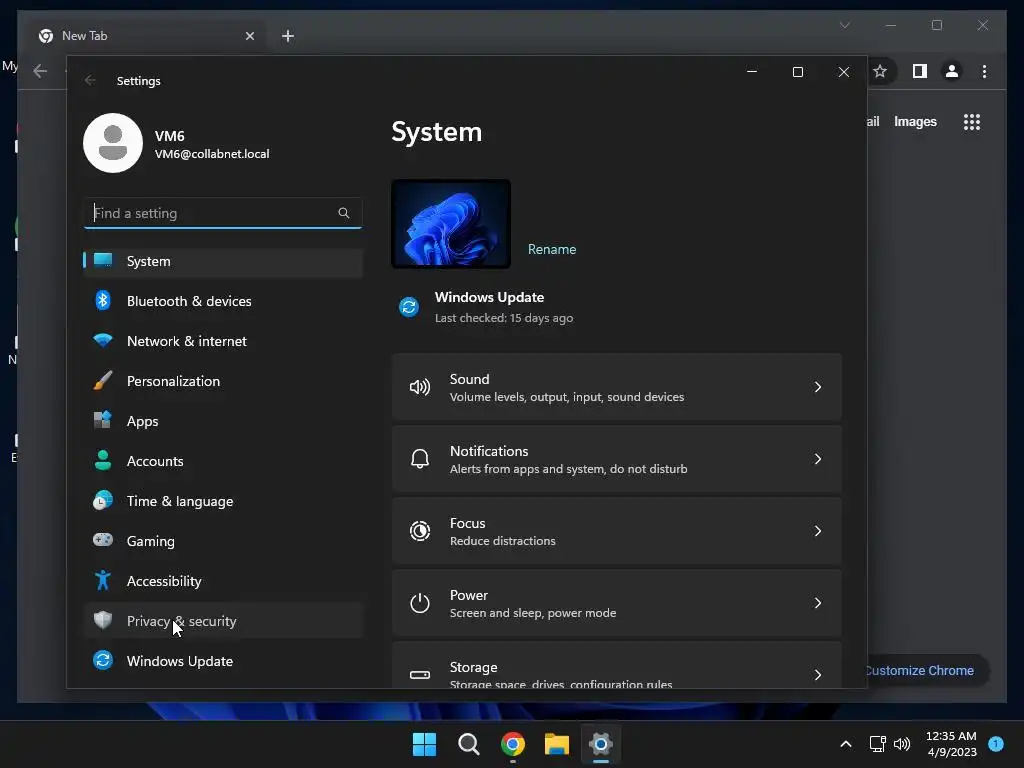
Task: Select Windows Update in sidebar
Action: coord(223,661)
